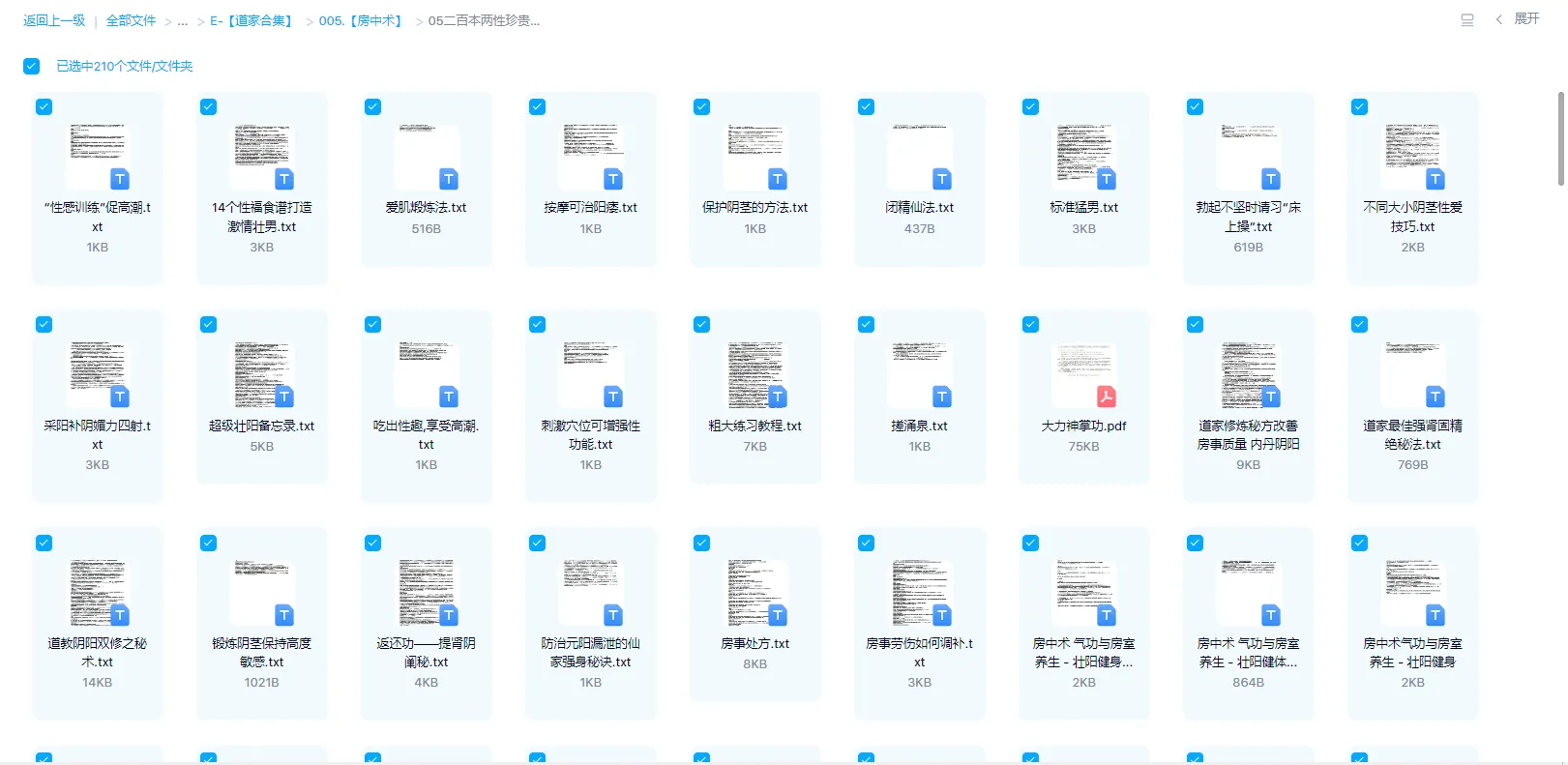
Task: Click the 已选中210个文件/文件夹 label
Action: point(125,66)
